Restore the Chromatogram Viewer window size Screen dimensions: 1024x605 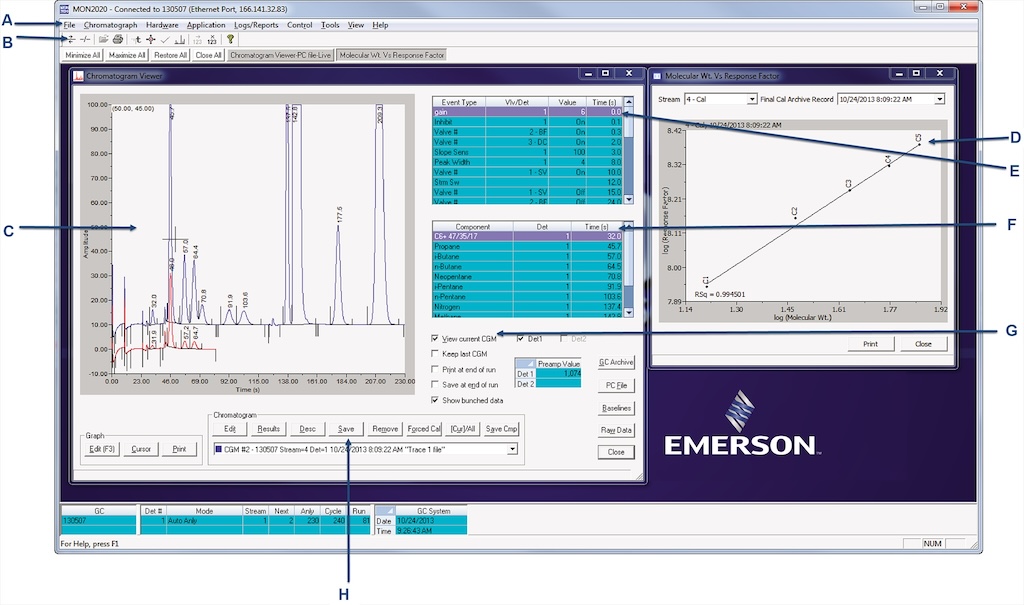coord(605,73)
